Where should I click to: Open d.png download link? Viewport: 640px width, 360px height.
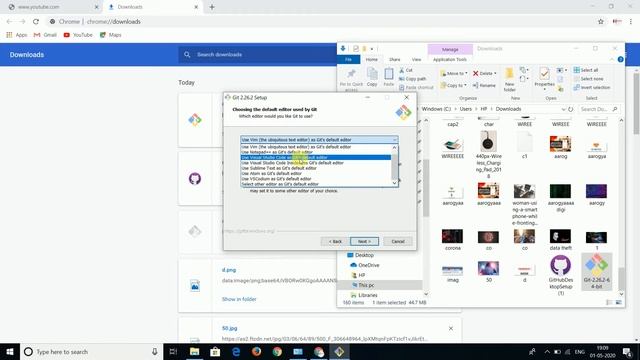pos(229,270)
